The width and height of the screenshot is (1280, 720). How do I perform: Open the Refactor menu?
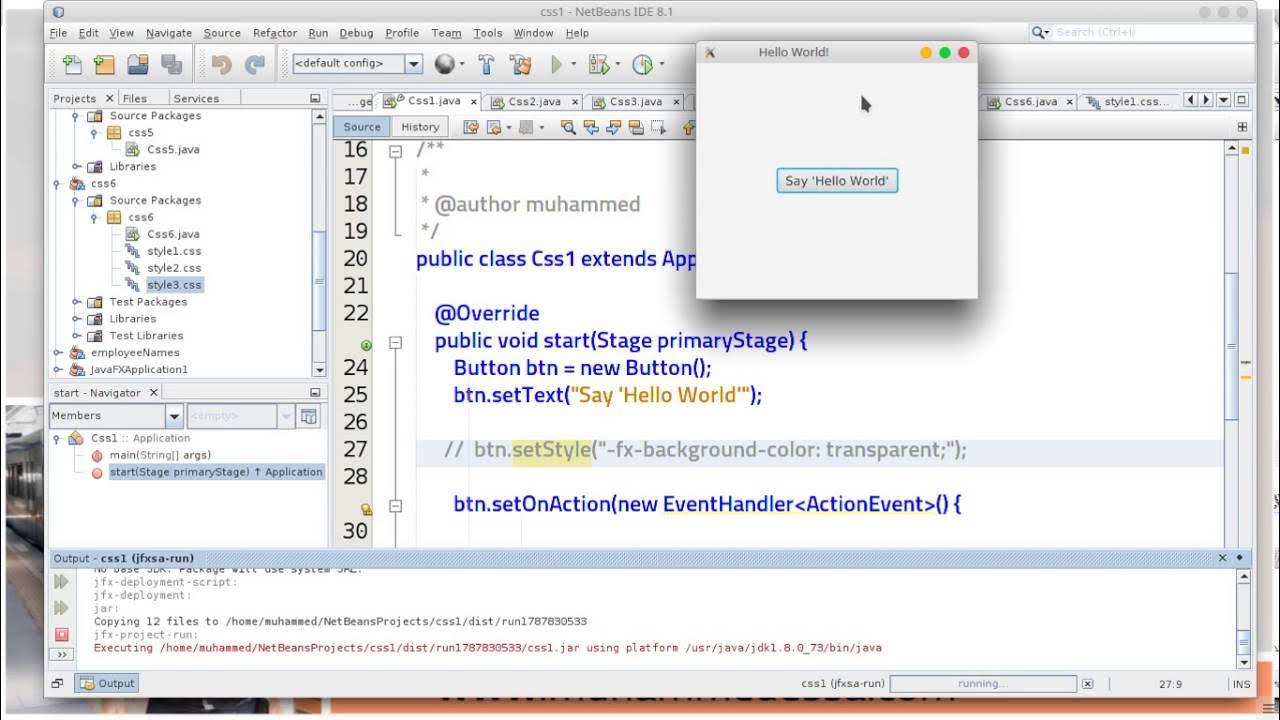click(x=275, y=33)
